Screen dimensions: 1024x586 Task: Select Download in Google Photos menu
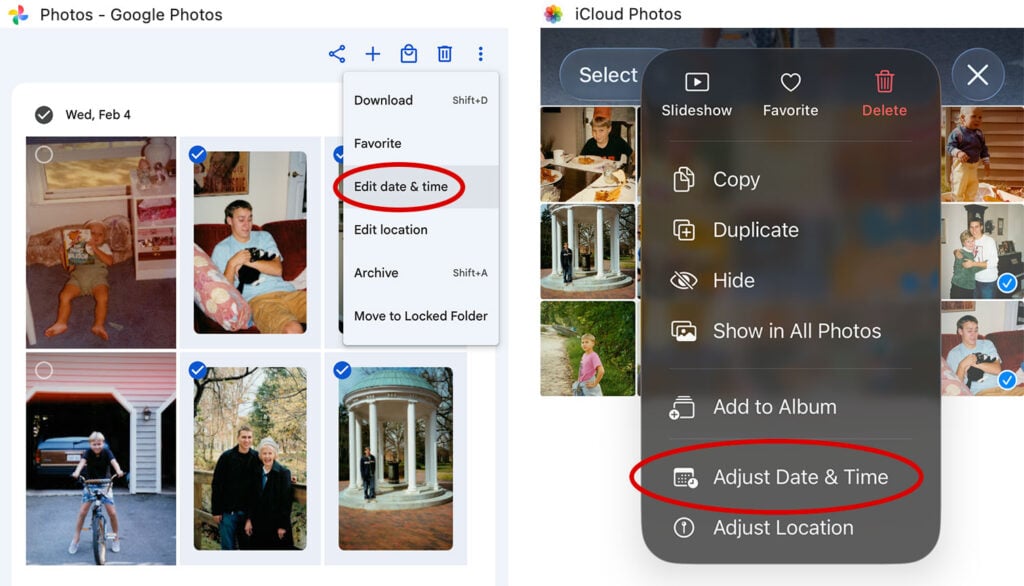[421, 100]
